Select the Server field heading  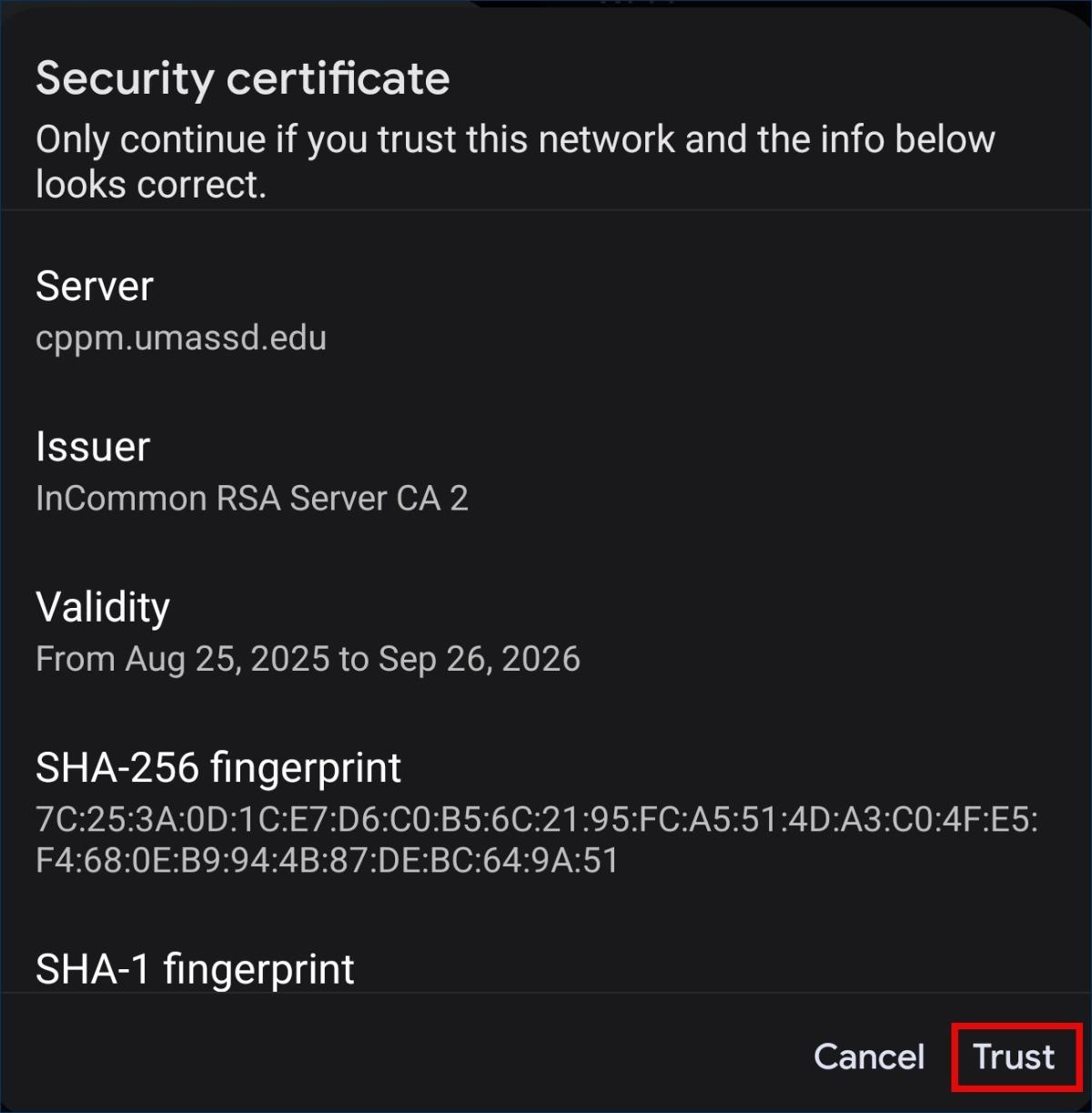click(x=95, y=287)
